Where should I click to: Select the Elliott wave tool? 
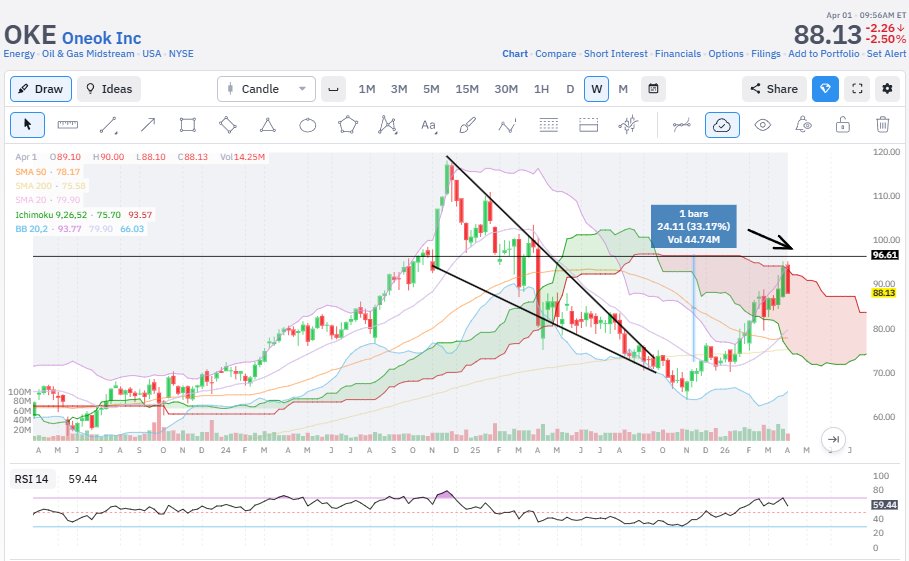coord(508,125)
